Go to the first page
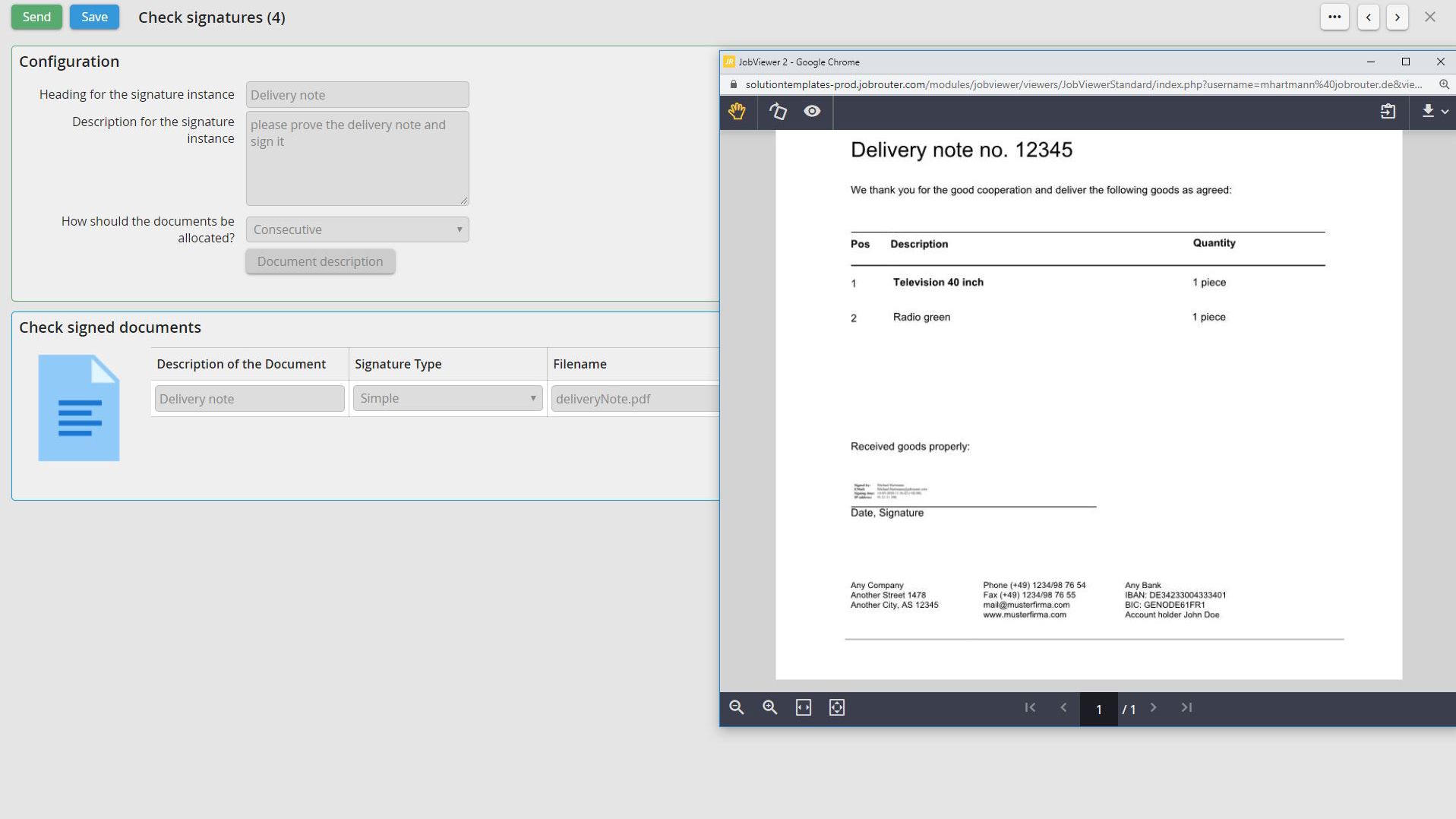The image size is (1456, 819). click(1030, 707)
